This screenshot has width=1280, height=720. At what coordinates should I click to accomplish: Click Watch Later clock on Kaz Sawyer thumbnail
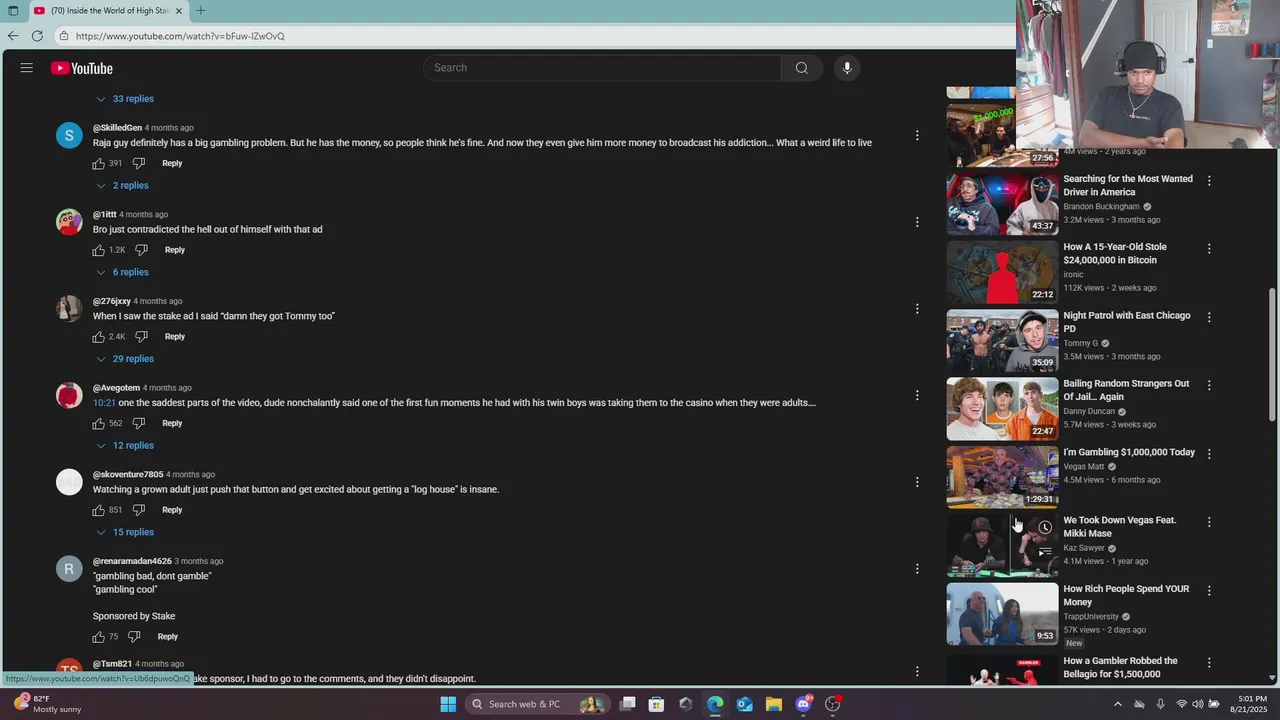point(1044,527)
